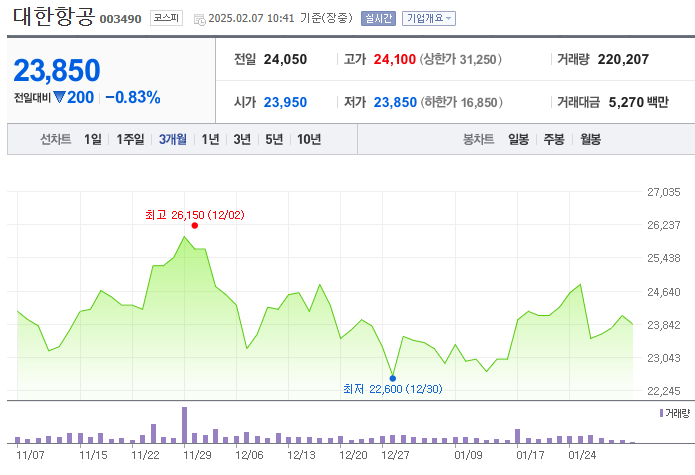Screen dimensions: 695x475
Task: Click the 하한가 16,850 text
Action: click(461, 102)
